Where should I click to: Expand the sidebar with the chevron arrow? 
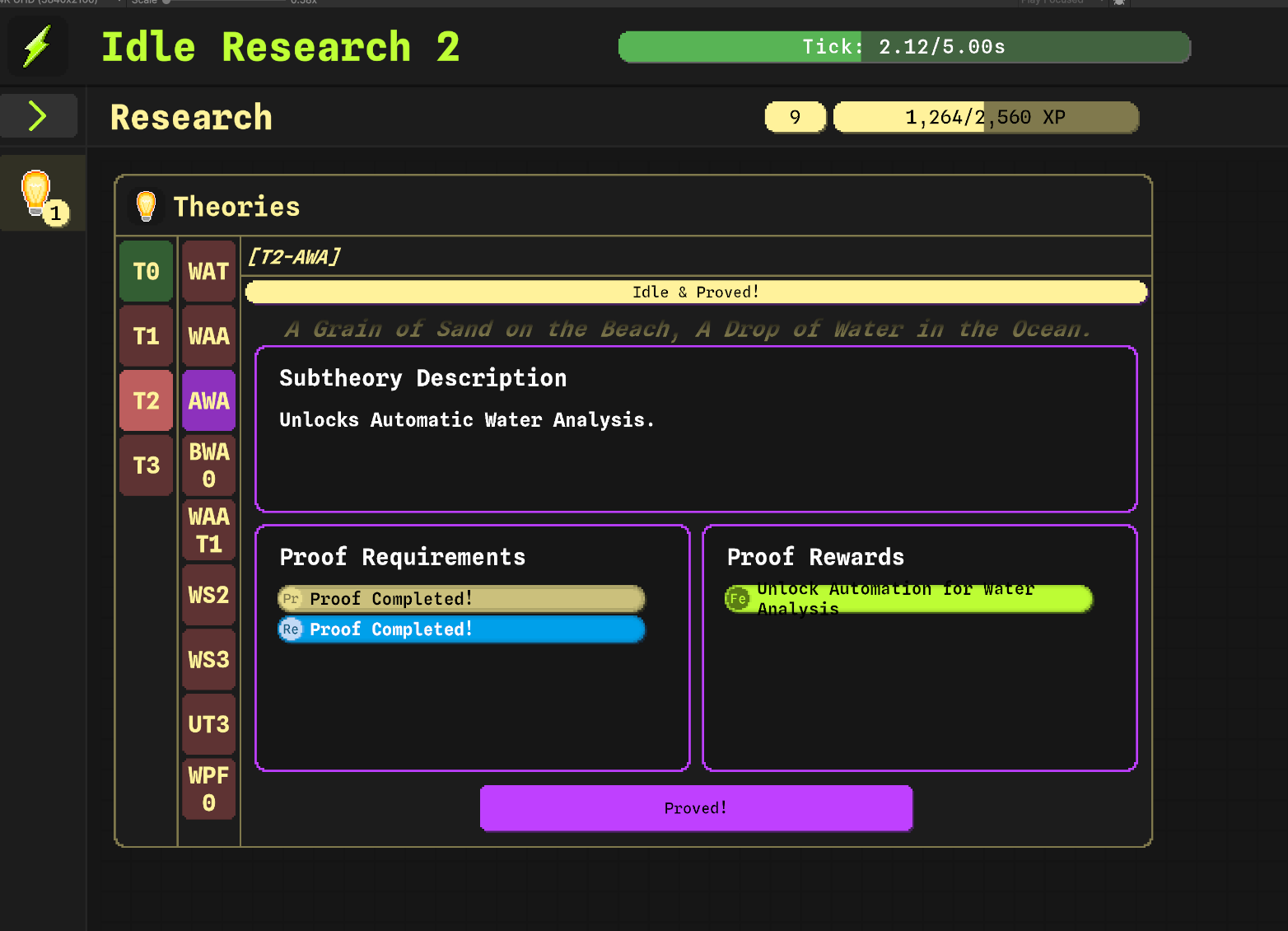click(38, 116)
